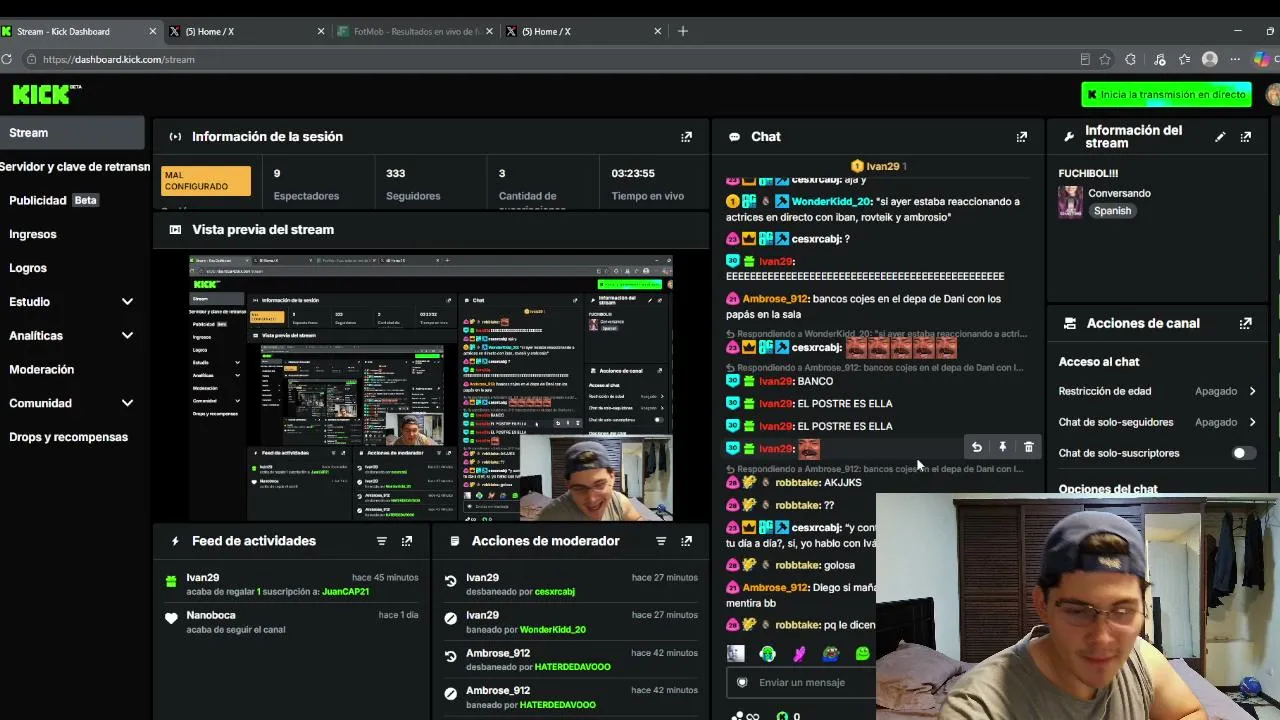The width and height of the screenshot is (1280, 720).
Task: Open JuanCAP21 profile link in activity feed
Action: (346, 592)
